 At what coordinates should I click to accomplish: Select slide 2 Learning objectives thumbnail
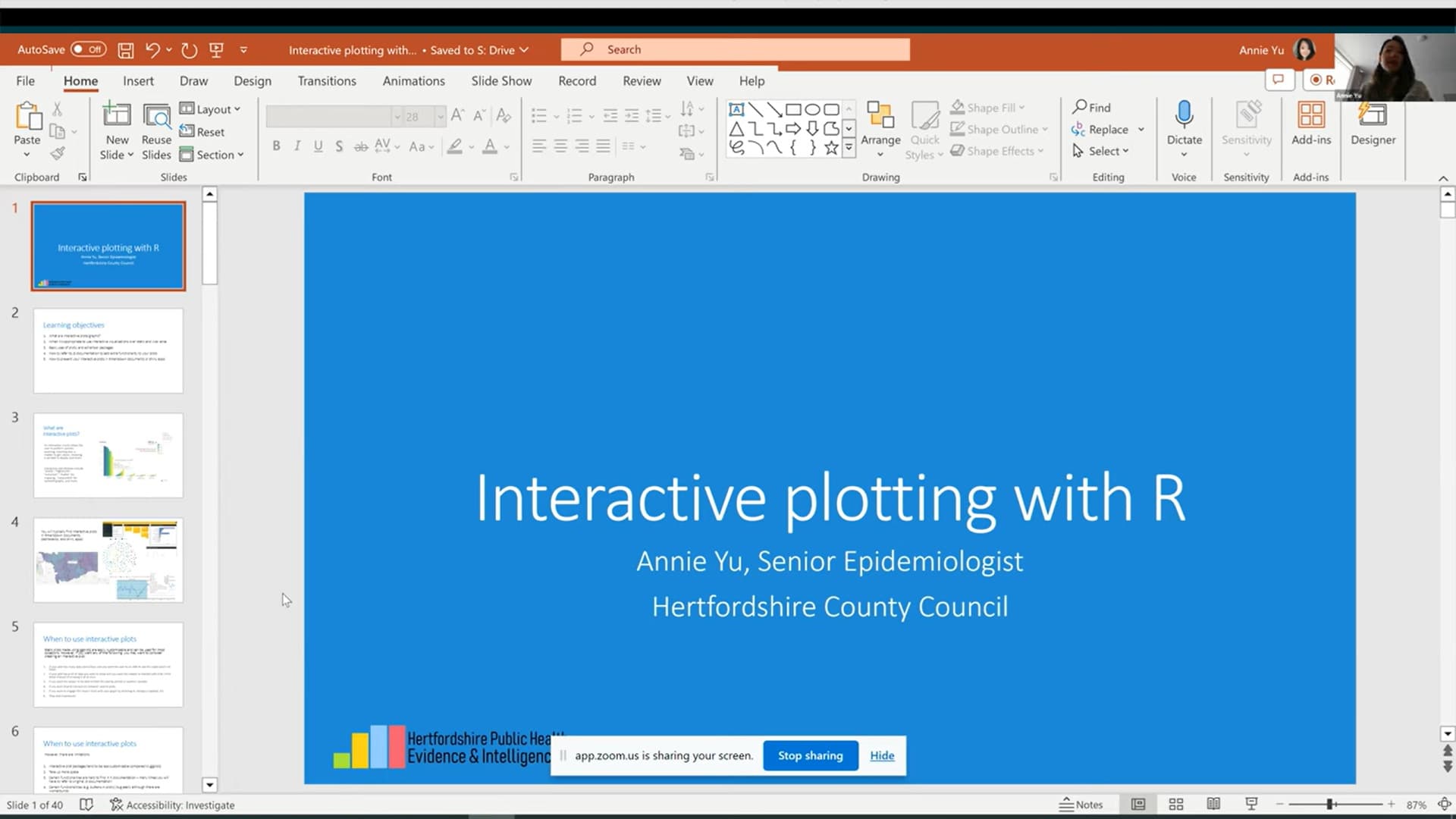pyautogui.click(x=108, y=350)
